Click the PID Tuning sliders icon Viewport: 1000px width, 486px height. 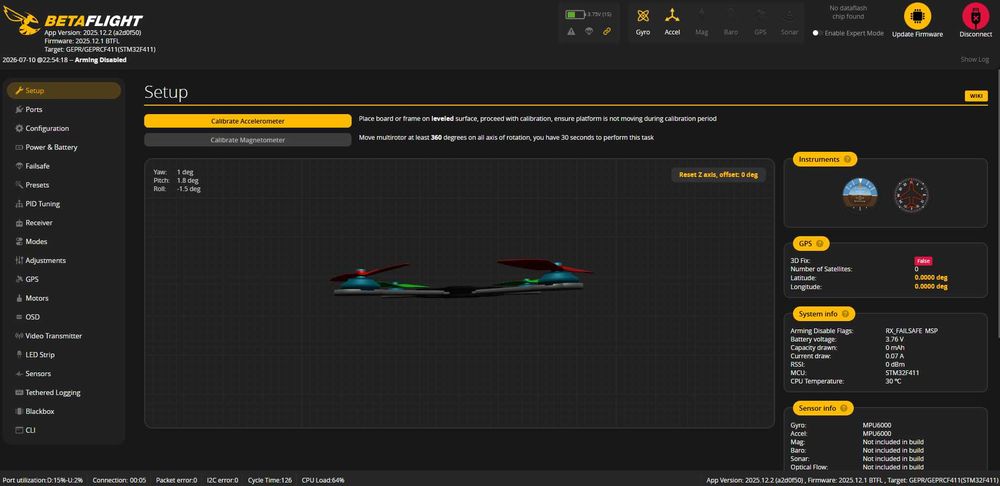(x=19, y=204)
